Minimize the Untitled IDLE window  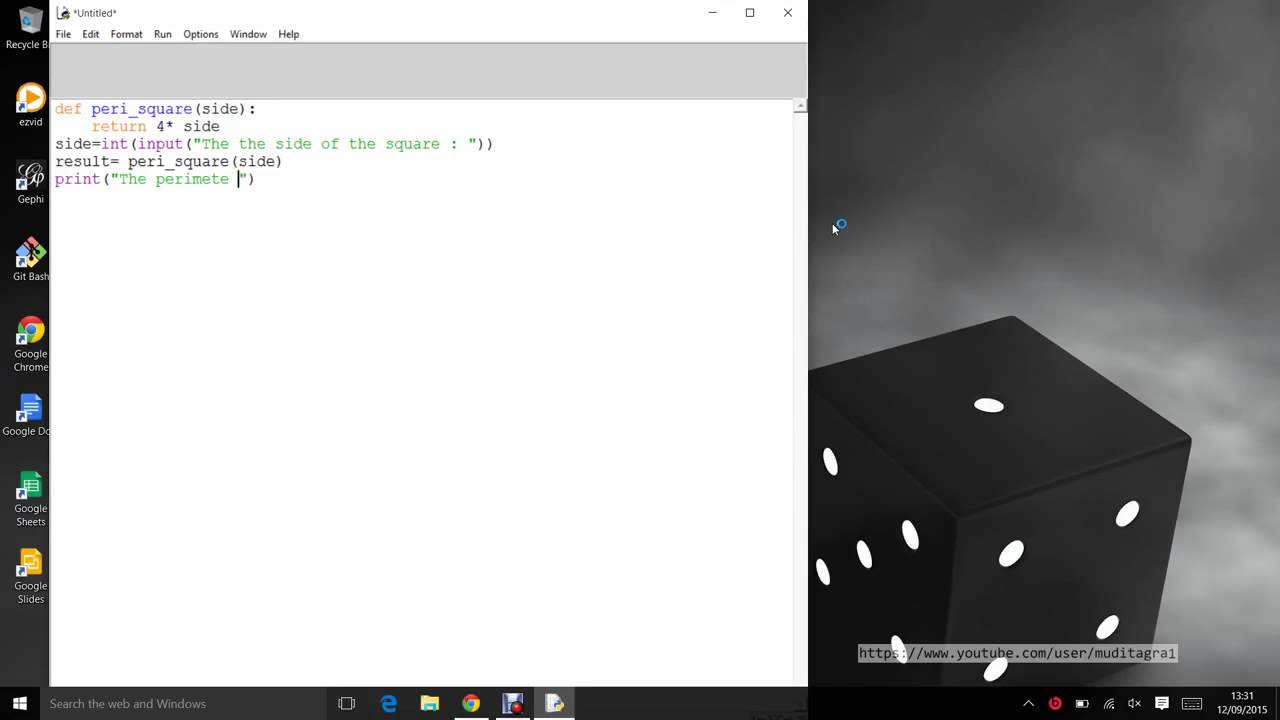point(712,13)
